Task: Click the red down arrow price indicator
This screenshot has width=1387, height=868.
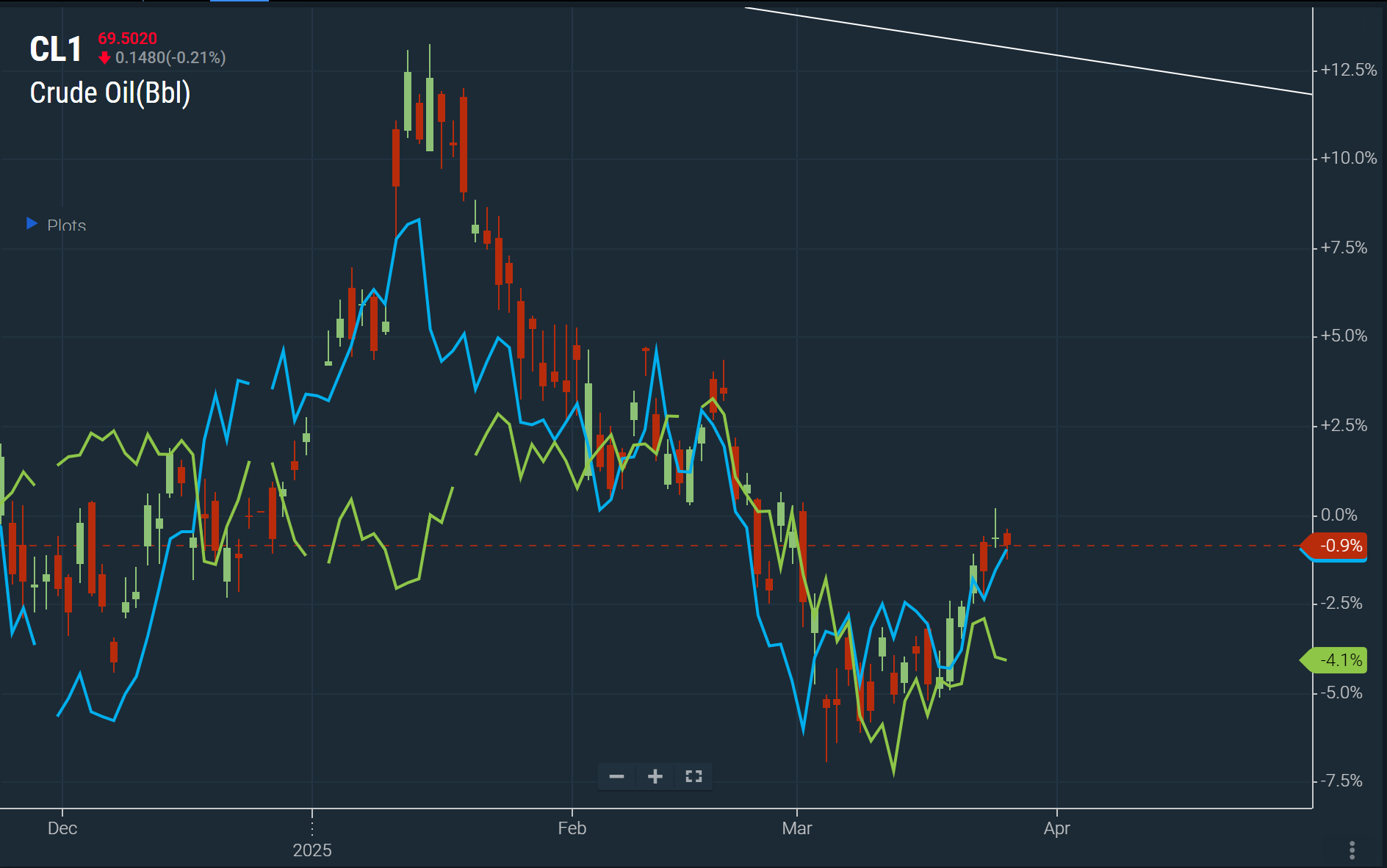Action: 104,57
